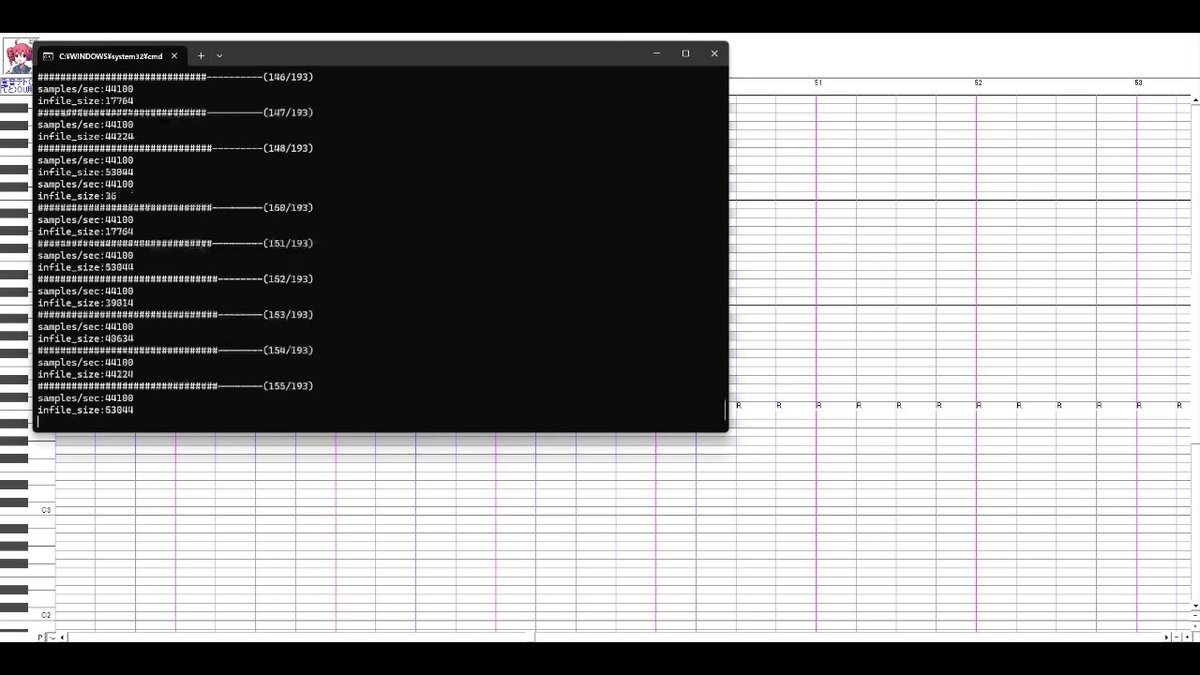Open a new terminal tab with plus

click(x=201, y=55)
